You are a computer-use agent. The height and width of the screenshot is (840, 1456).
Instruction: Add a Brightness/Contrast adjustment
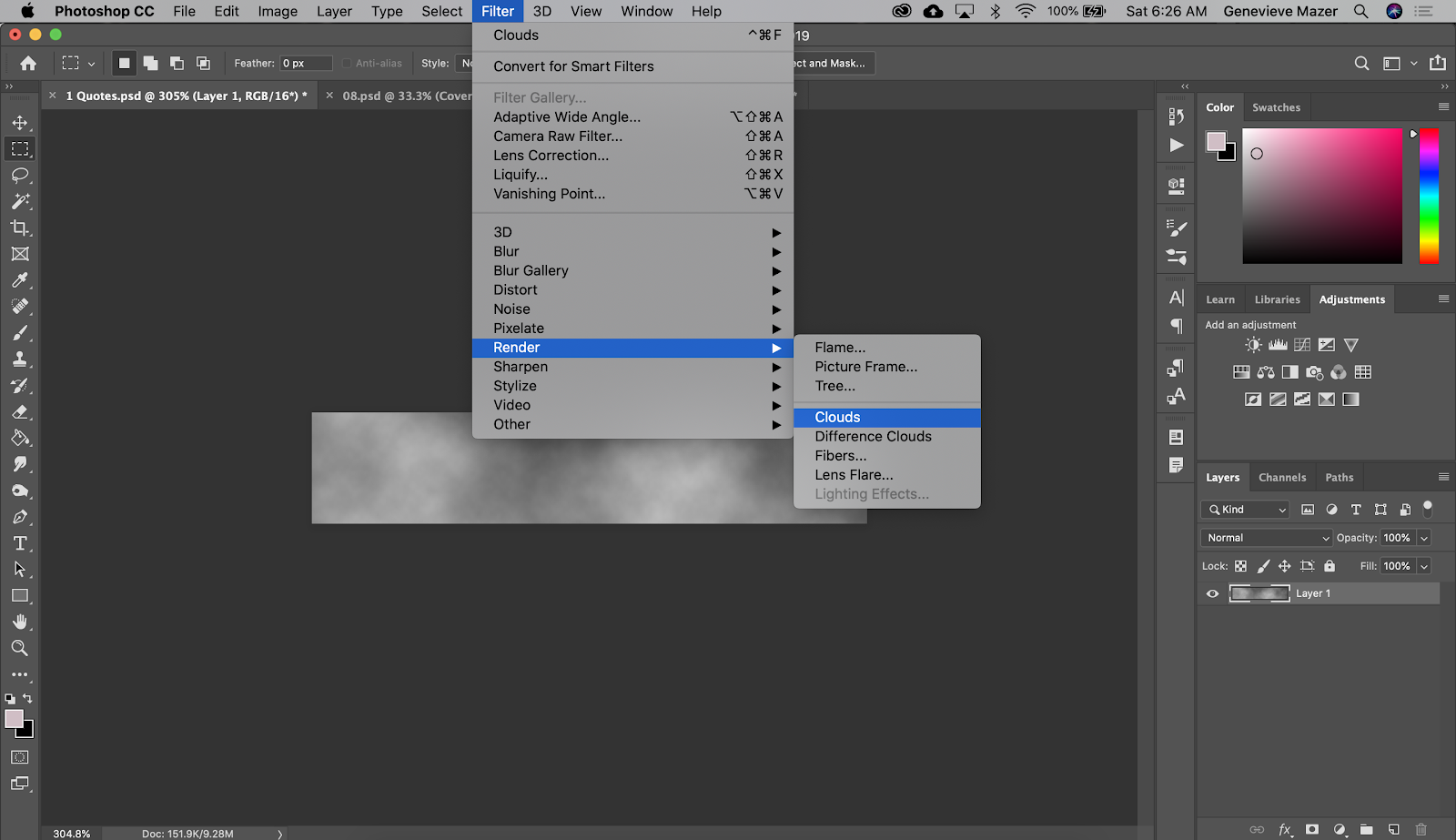point(1254,345)
